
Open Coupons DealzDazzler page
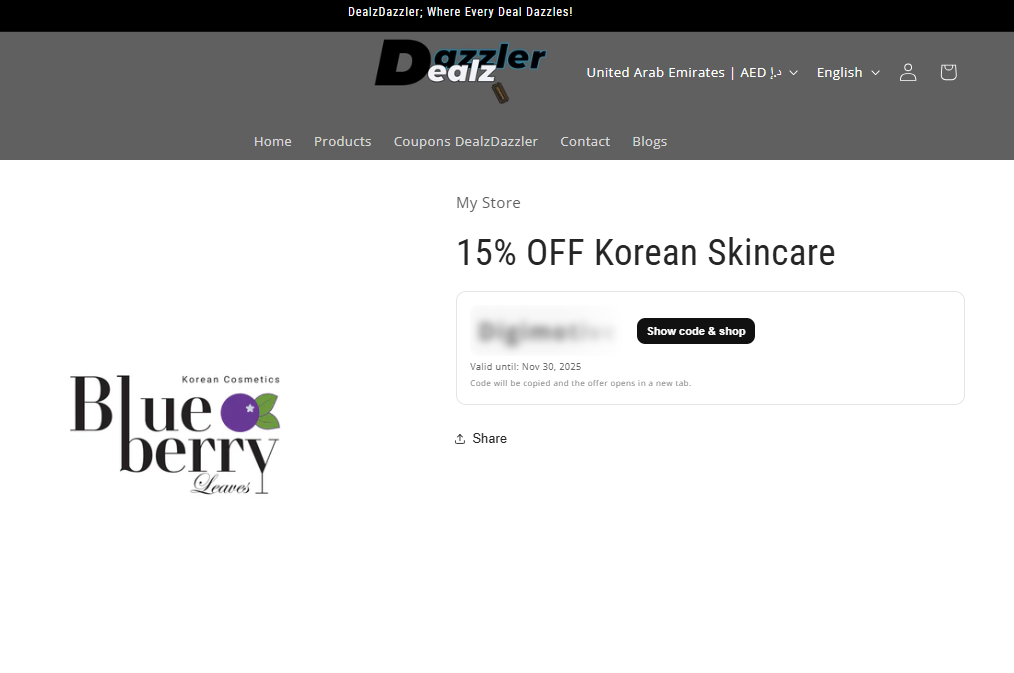466,141
